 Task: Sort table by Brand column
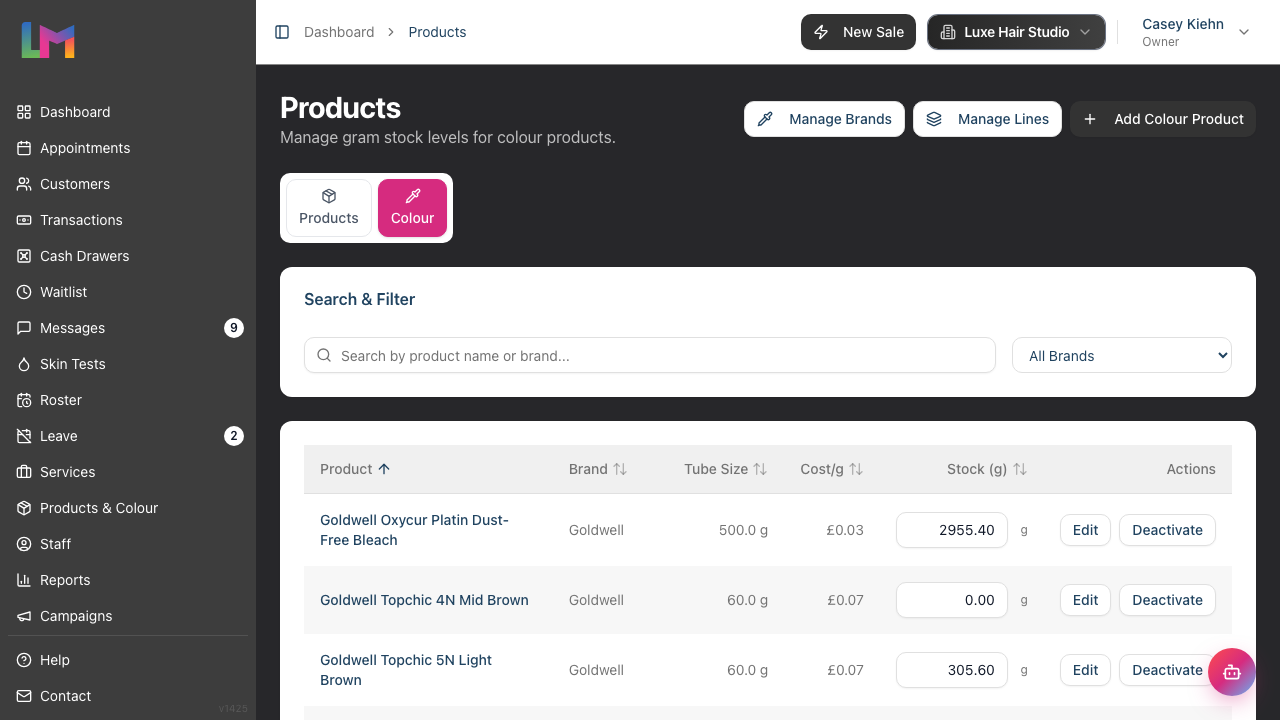pos(598,469)
